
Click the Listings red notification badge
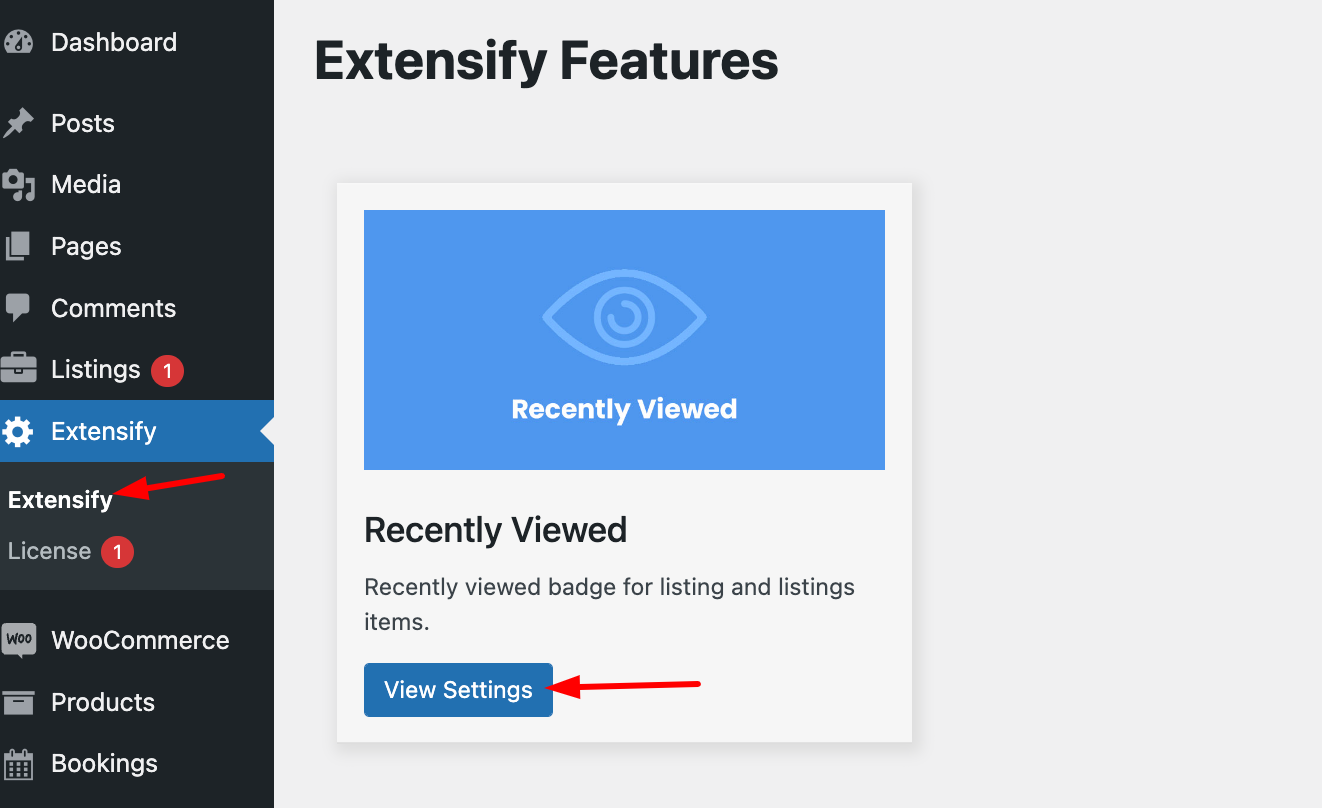pos(166,369)
